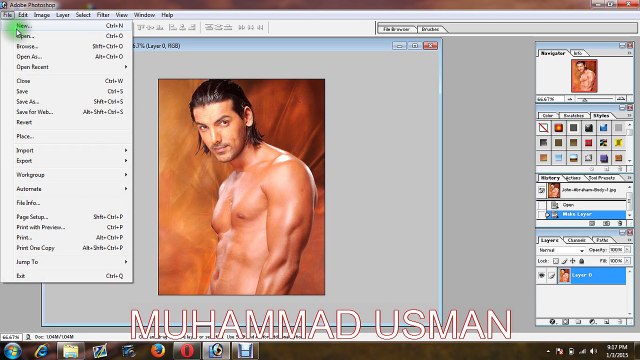
Task: Toggle Lock Transparent Pixels in Layers panel
Action: 556,261
